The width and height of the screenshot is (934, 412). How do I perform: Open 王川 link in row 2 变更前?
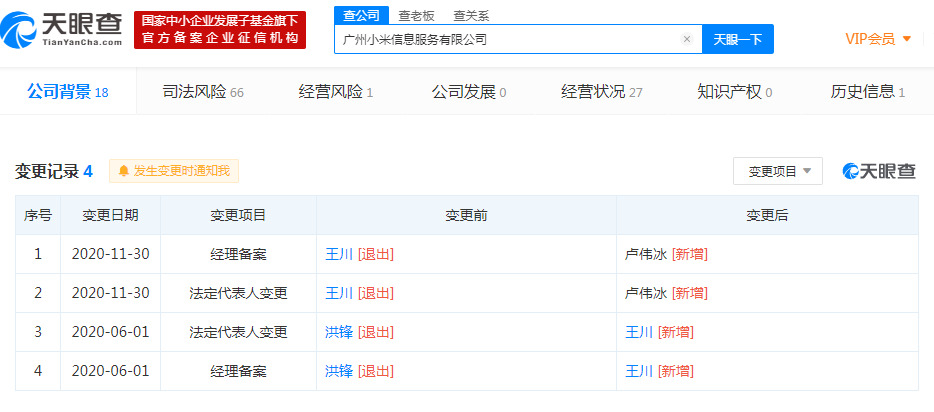point(339,293)
